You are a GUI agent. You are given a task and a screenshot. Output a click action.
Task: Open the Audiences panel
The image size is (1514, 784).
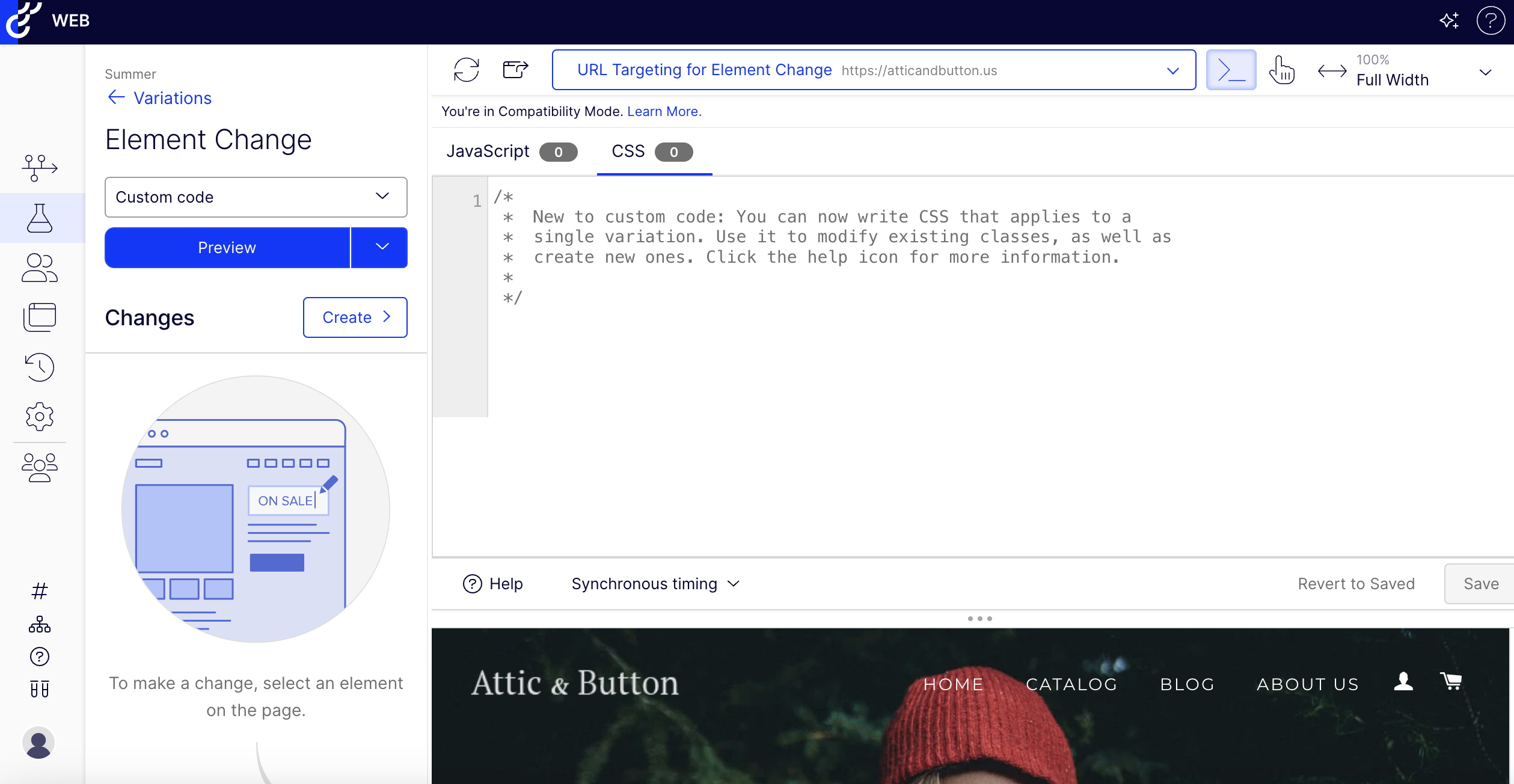click(x=38, y=268)
